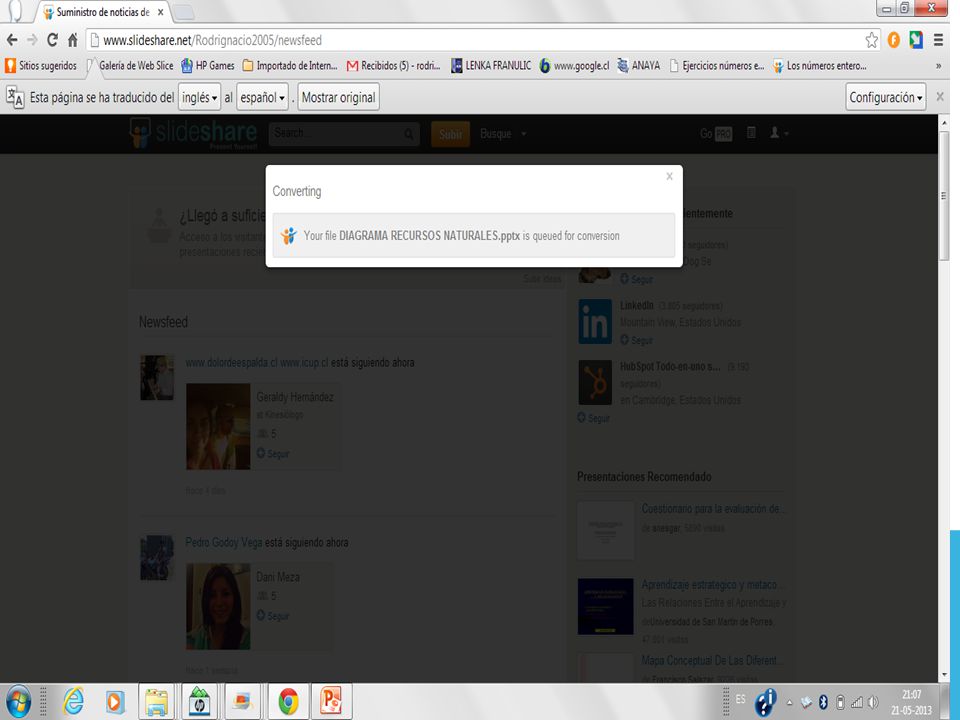Open the HP Games bookmark
This screenshot has height=720, width=960.
[208, 66]
